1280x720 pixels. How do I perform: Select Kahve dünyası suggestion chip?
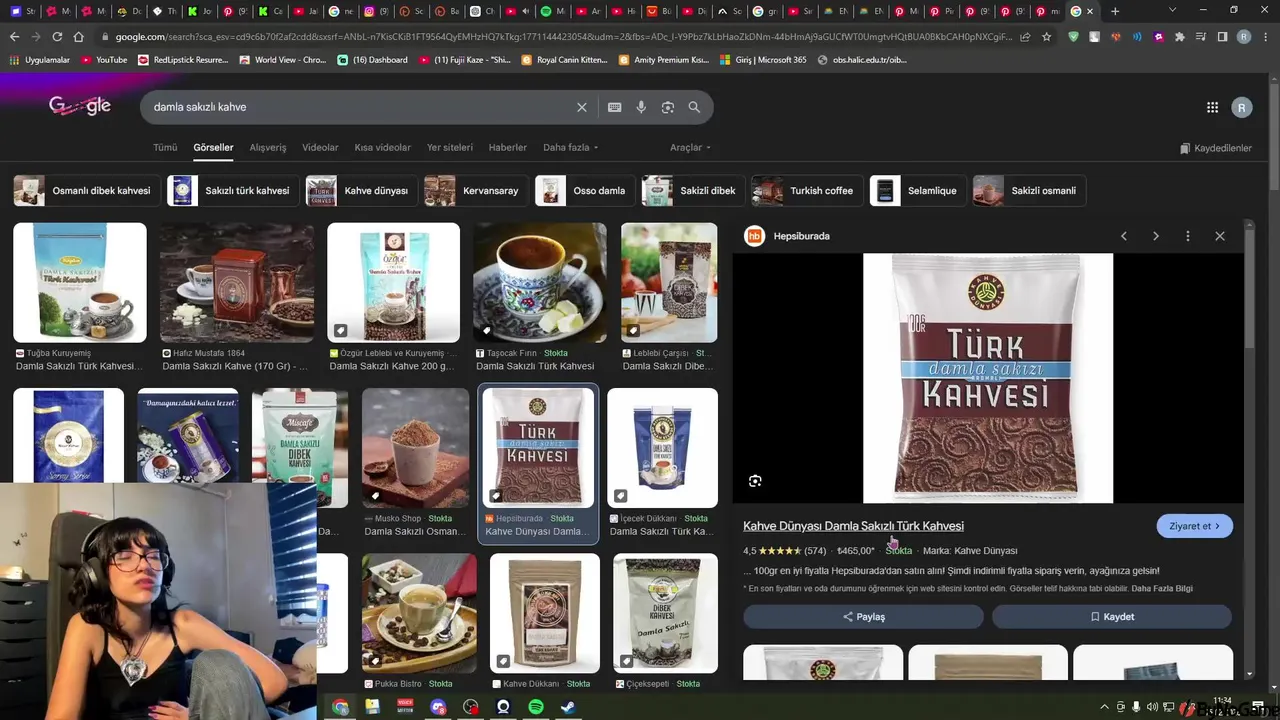[x=361, y=190]
